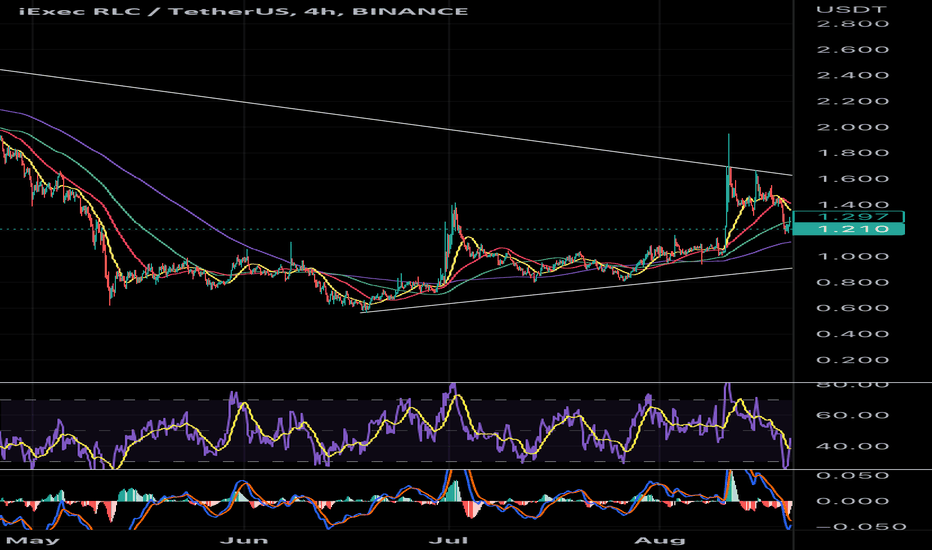Click the 2.000 price axis value
The image size is (932, 550).
click(x=852, y=127)
